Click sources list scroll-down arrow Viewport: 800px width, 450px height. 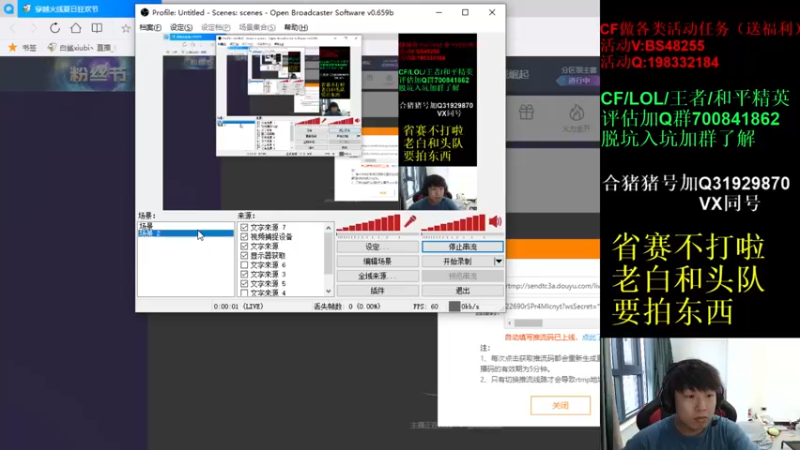[328, 291]
